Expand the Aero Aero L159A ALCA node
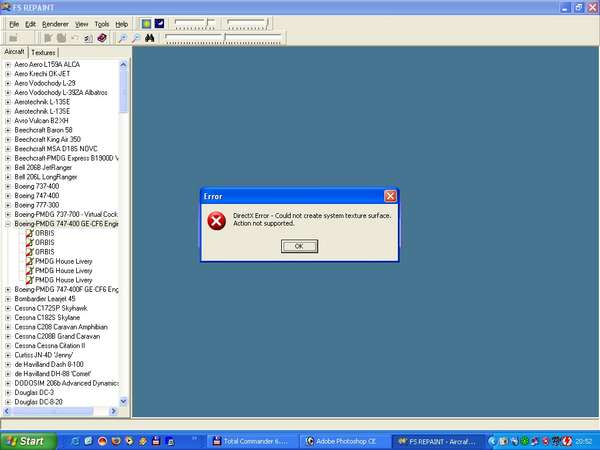 [x=8, y=65]
